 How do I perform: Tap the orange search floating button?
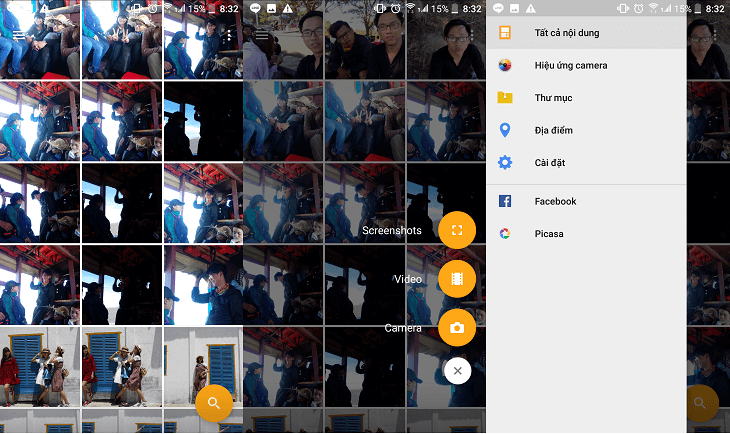(214, 403)
